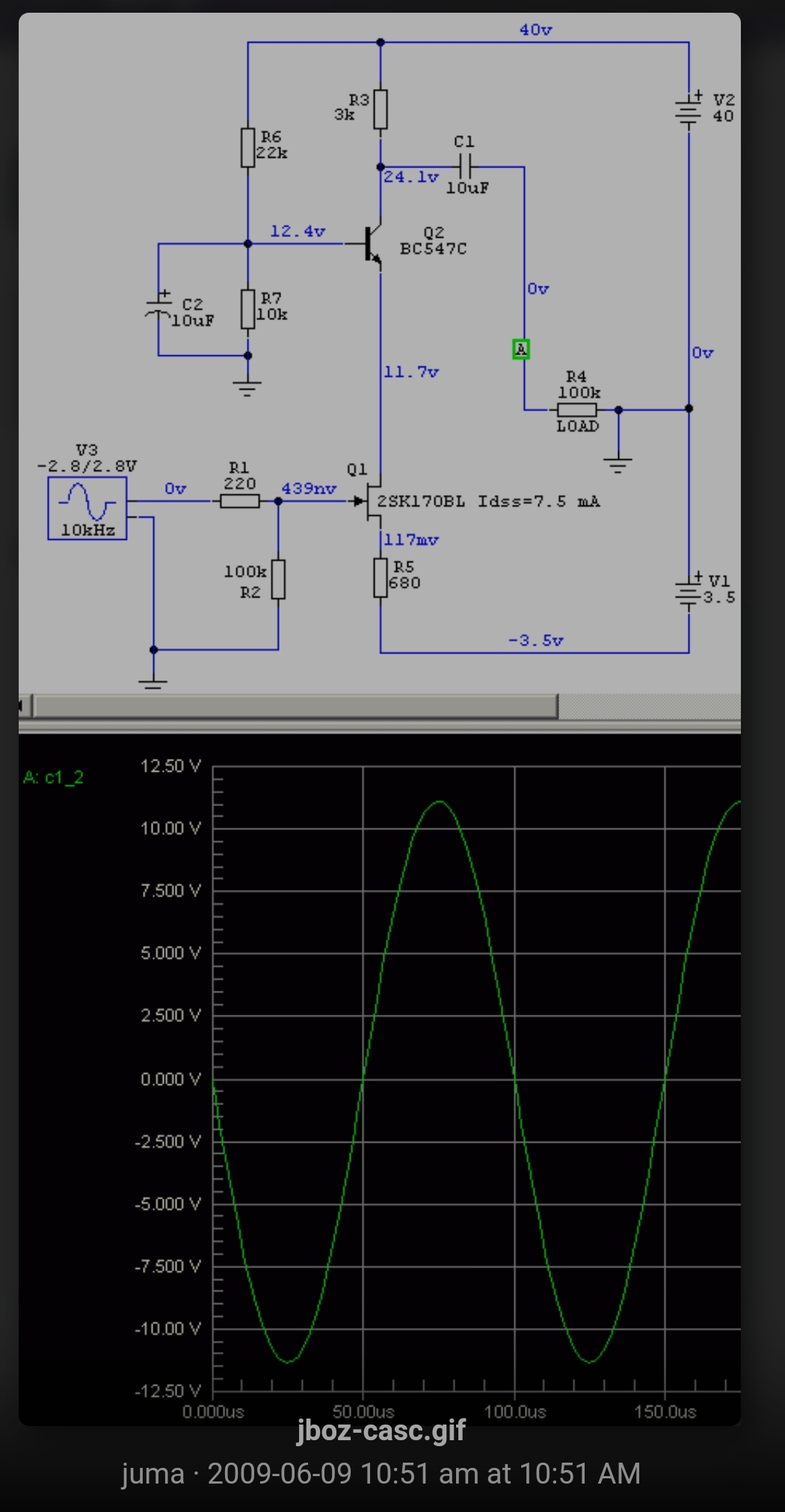Click the ground symbol below R7

[x=247, y=387]
